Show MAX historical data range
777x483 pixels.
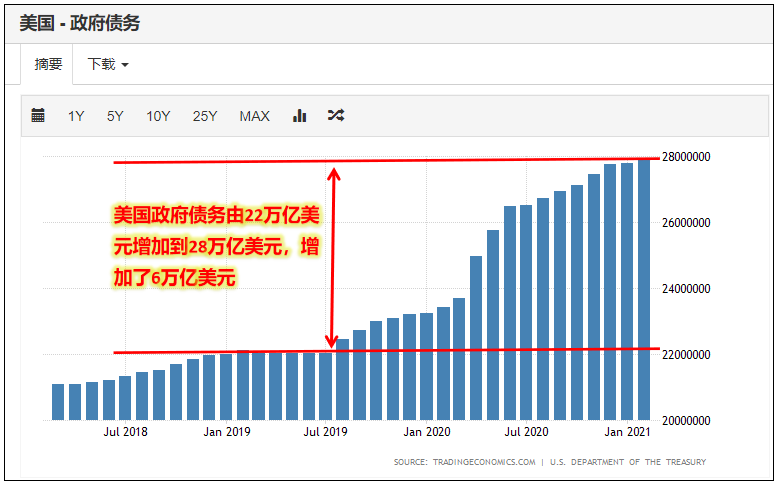[255, 116]
